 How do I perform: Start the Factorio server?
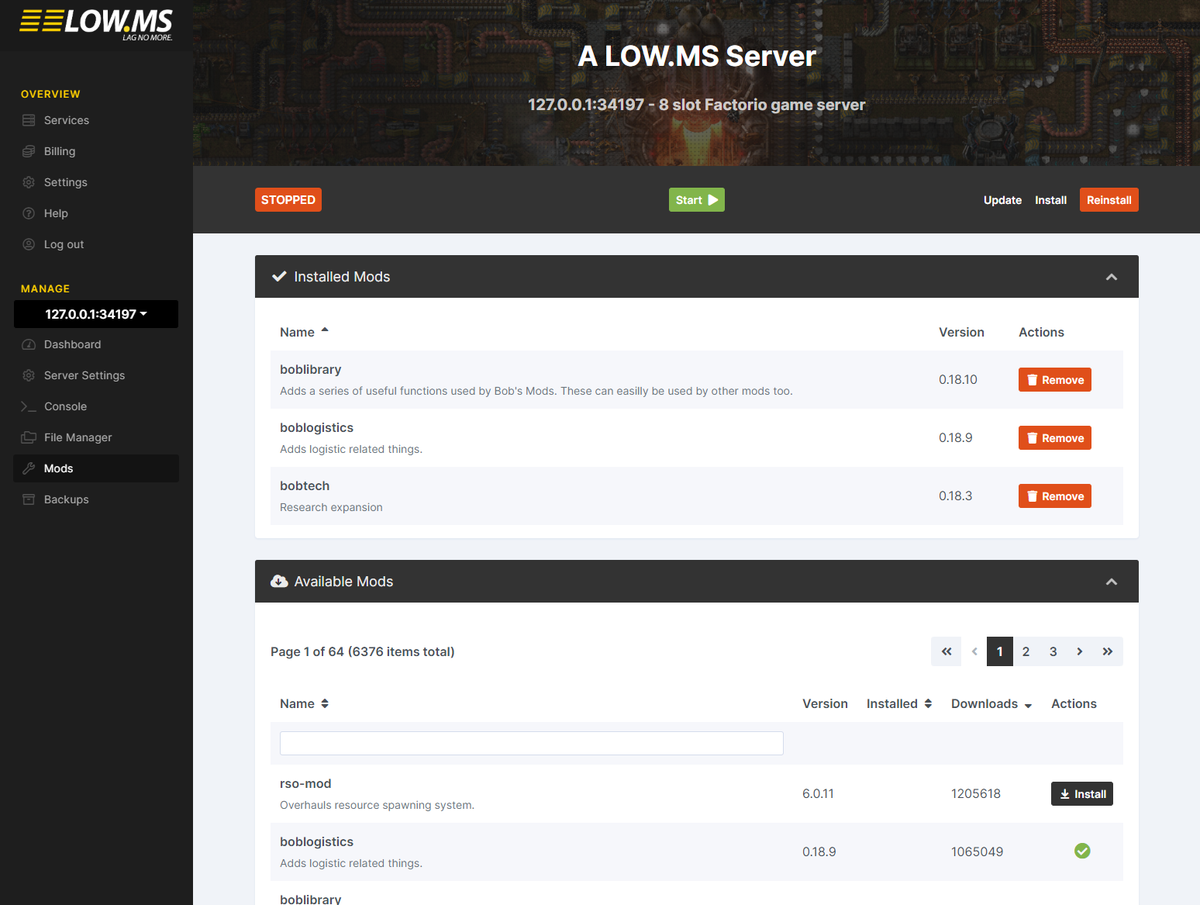[x=696, y=199]
